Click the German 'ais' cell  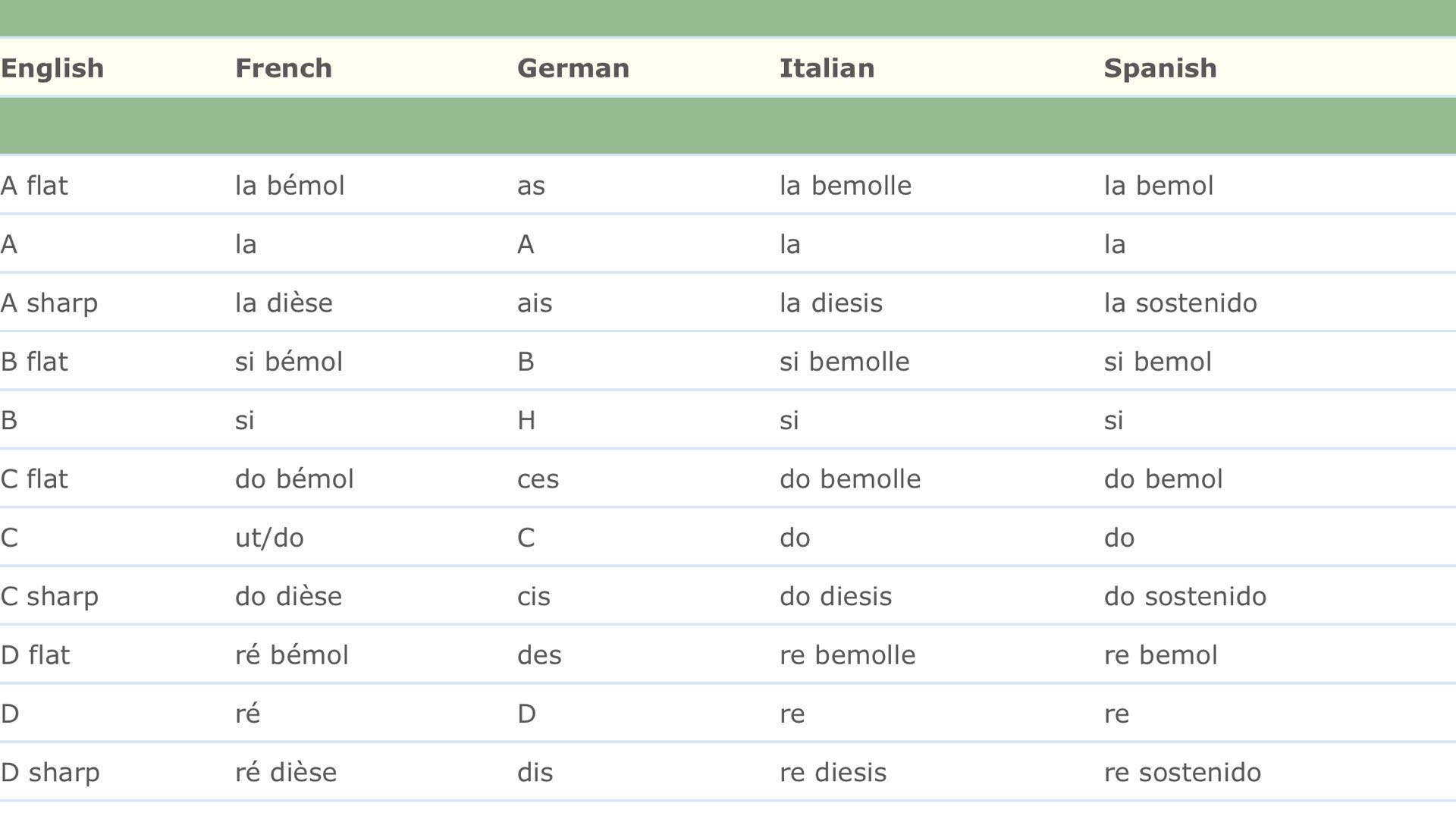point(535,303)
